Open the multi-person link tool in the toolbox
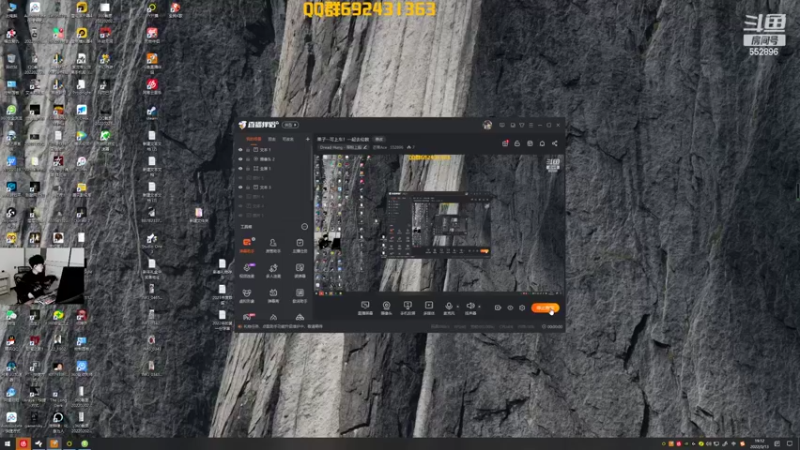 [x=273, y=270]
